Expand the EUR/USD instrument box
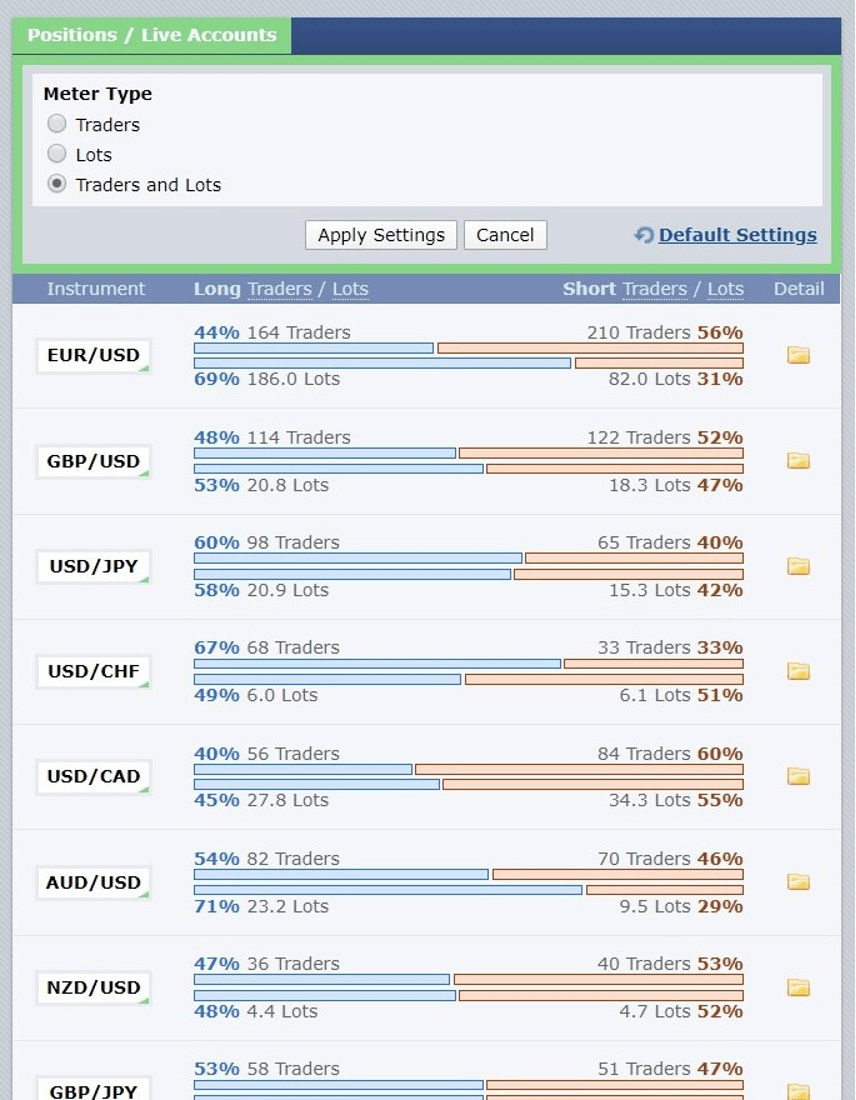 click(x=93, y=356)
